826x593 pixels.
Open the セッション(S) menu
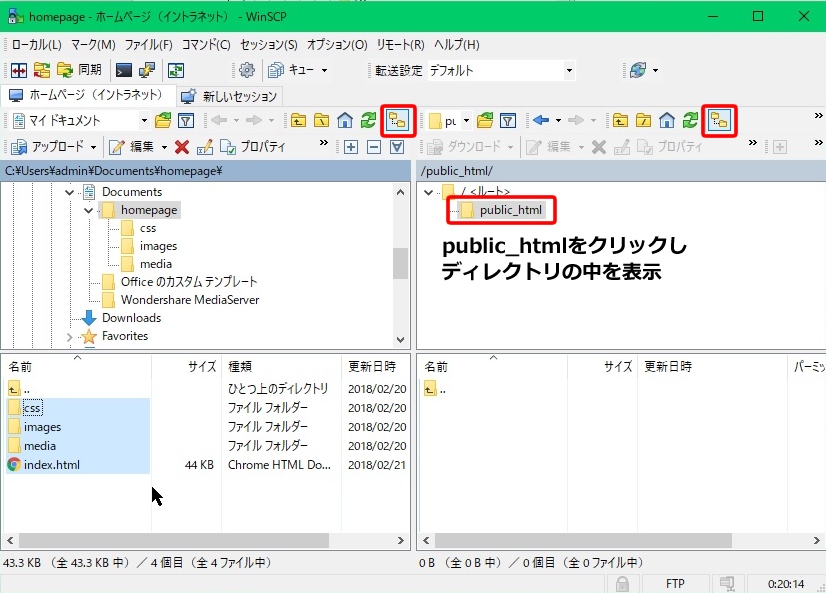(x=269, y=45)
